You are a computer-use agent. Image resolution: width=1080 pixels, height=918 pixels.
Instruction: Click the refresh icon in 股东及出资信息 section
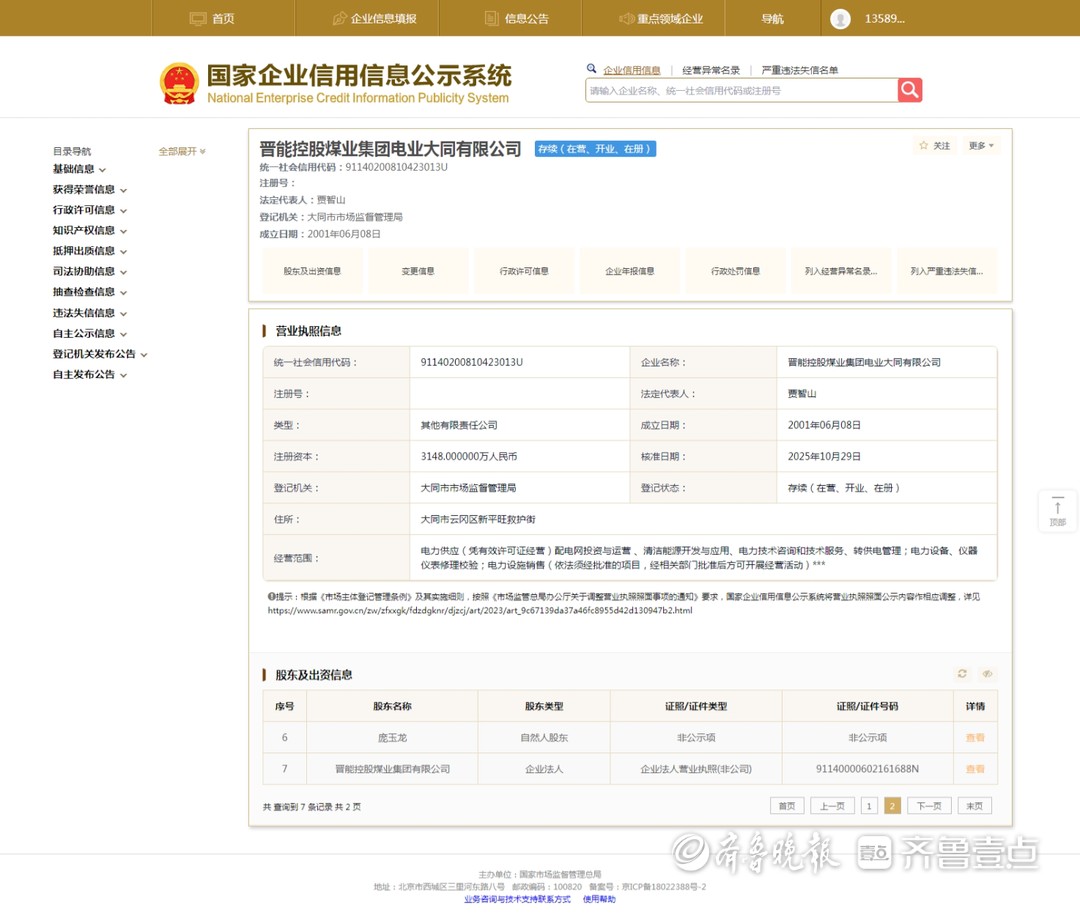coord(962,674)
